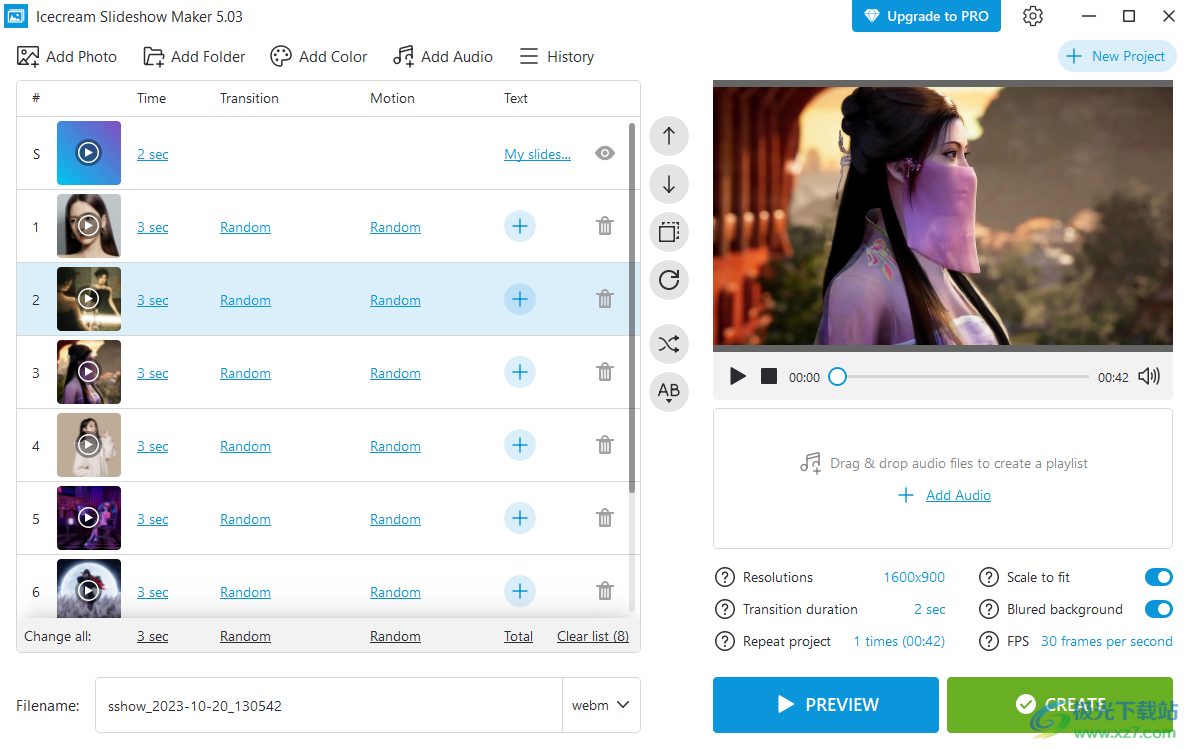
Task: Select the title slide thumbnail
Action: (x=89, y=153)
